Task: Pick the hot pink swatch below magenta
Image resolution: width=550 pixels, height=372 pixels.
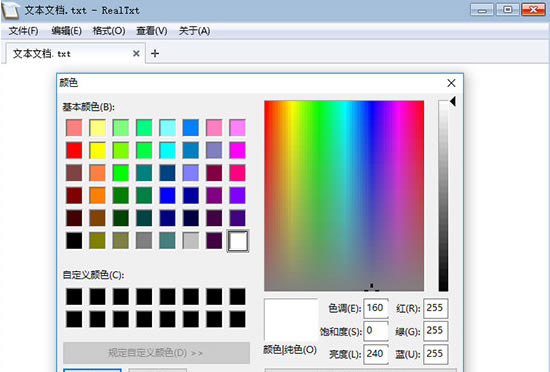Action: point(237,173)
